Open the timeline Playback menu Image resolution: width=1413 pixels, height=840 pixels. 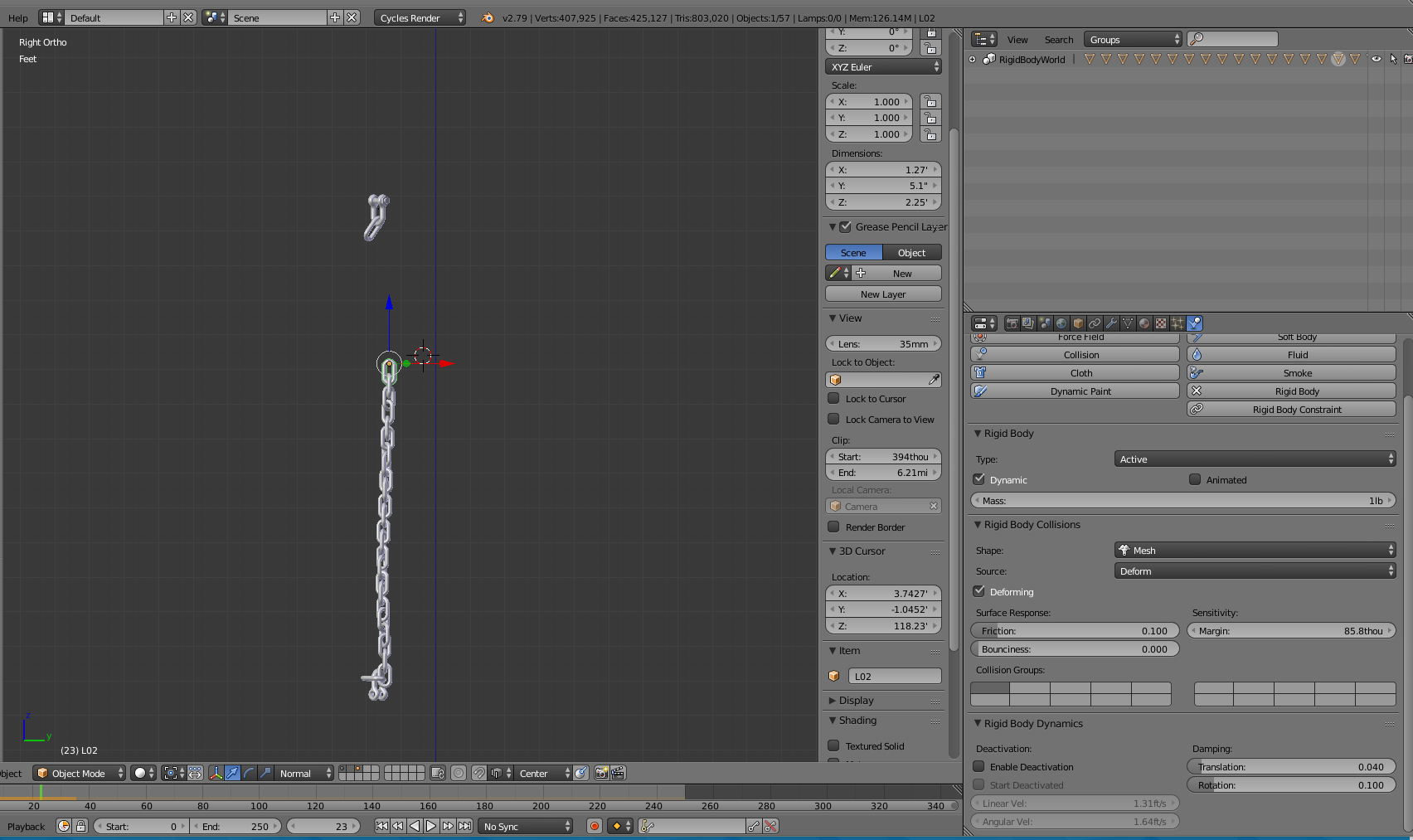point(27,826)
